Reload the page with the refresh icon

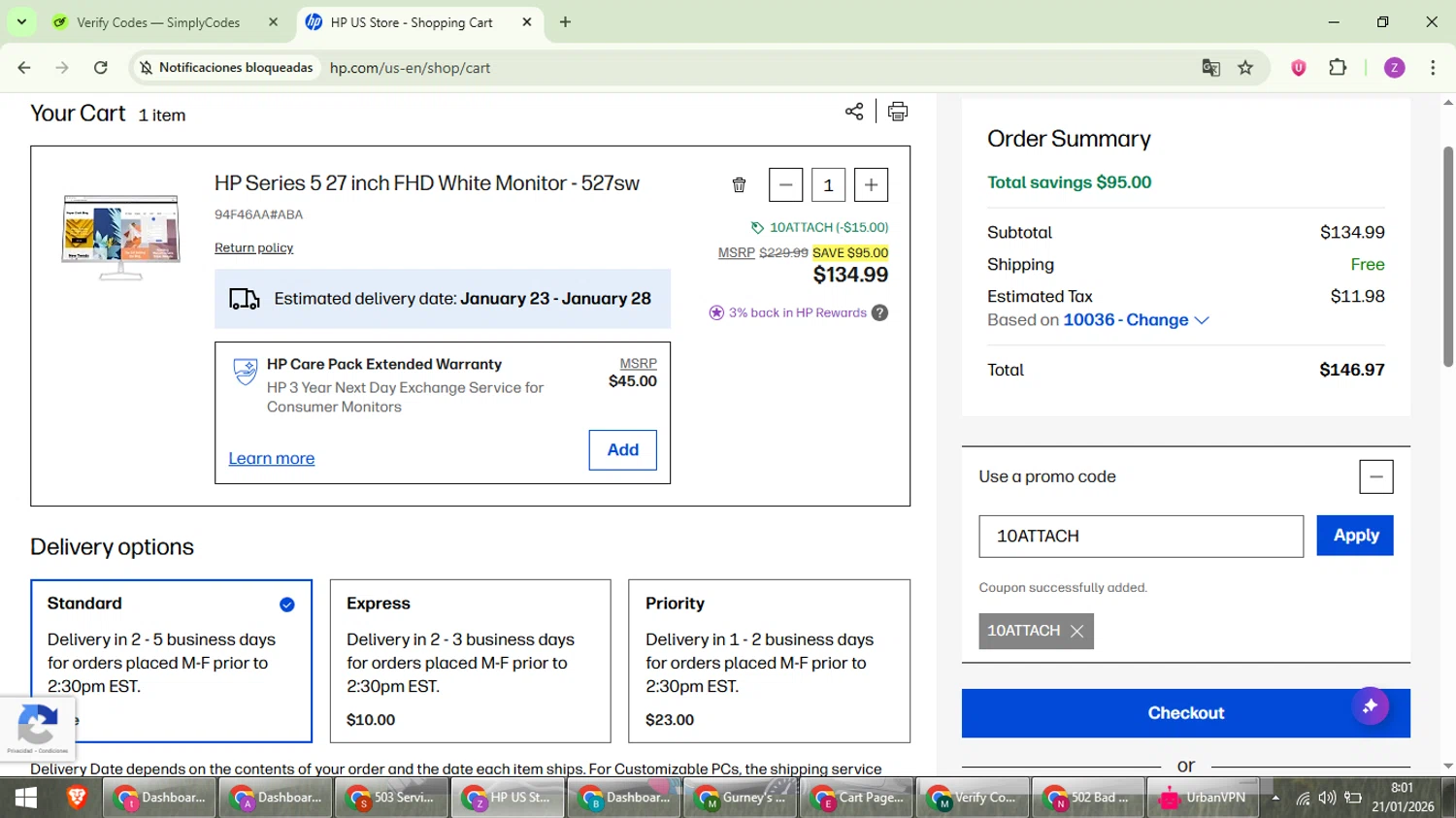(x=100, y=68)
